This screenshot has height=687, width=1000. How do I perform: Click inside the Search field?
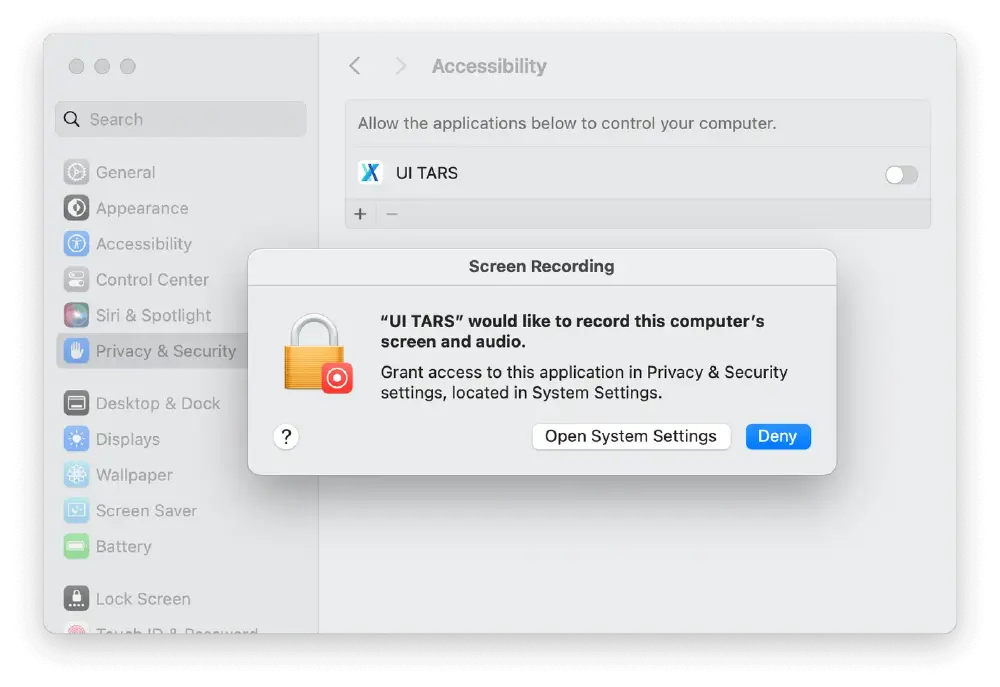pyautogui.click(x=180, y=119)
